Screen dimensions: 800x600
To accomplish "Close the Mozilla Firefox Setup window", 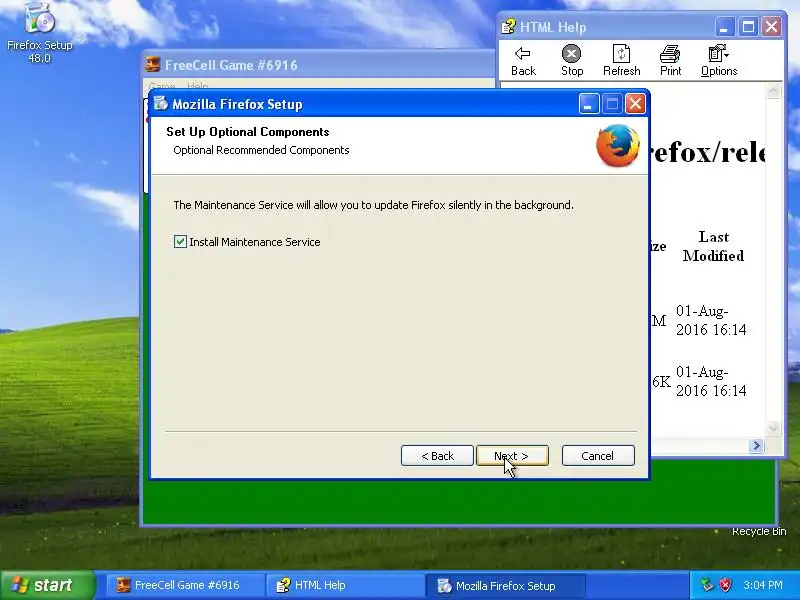I will point(635,104).
